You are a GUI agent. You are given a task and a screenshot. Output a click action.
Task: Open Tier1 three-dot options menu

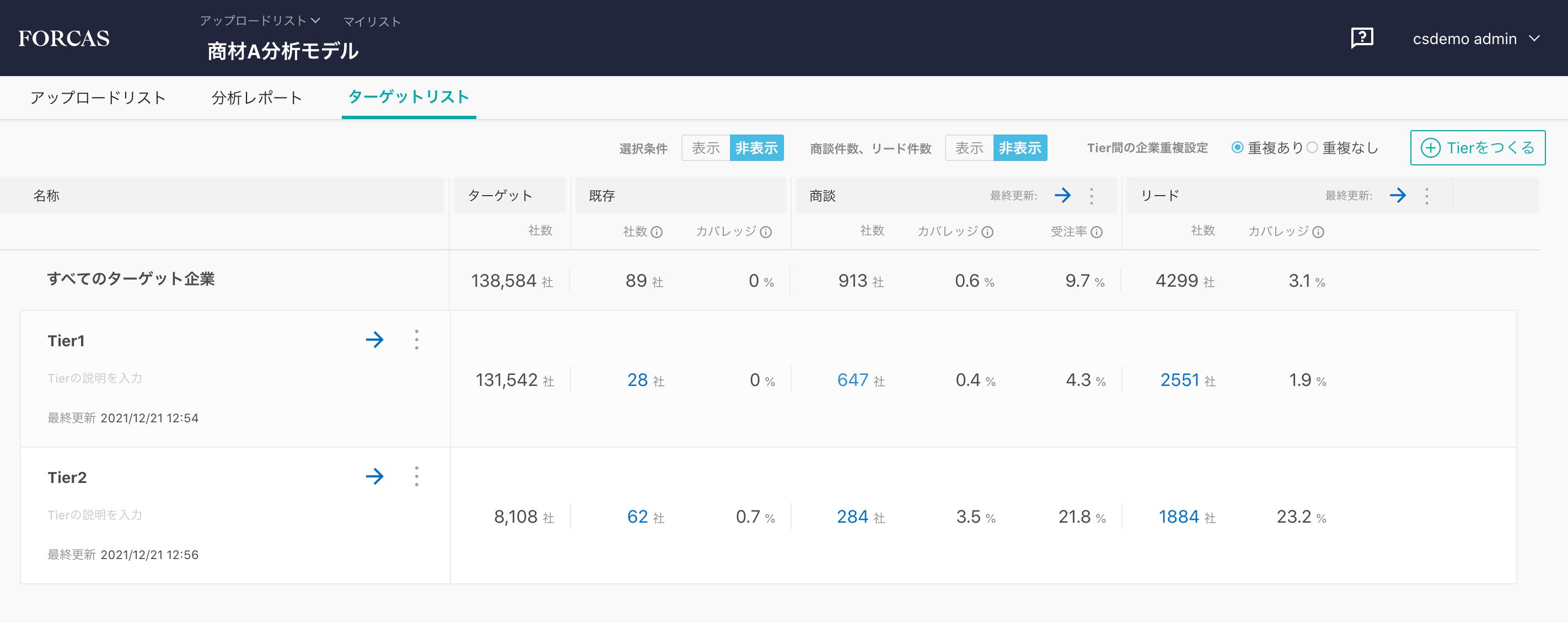coord(416,340)
